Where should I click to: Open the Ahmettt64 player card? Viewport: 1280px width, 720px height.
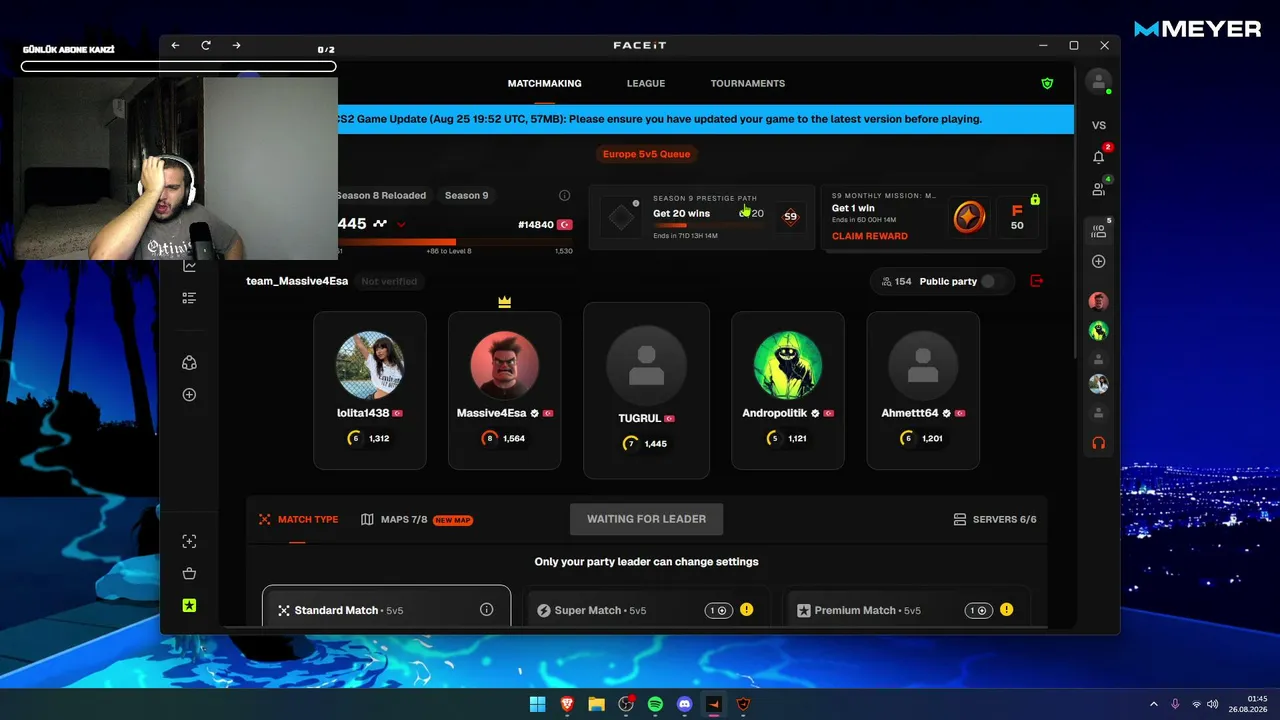923,390
